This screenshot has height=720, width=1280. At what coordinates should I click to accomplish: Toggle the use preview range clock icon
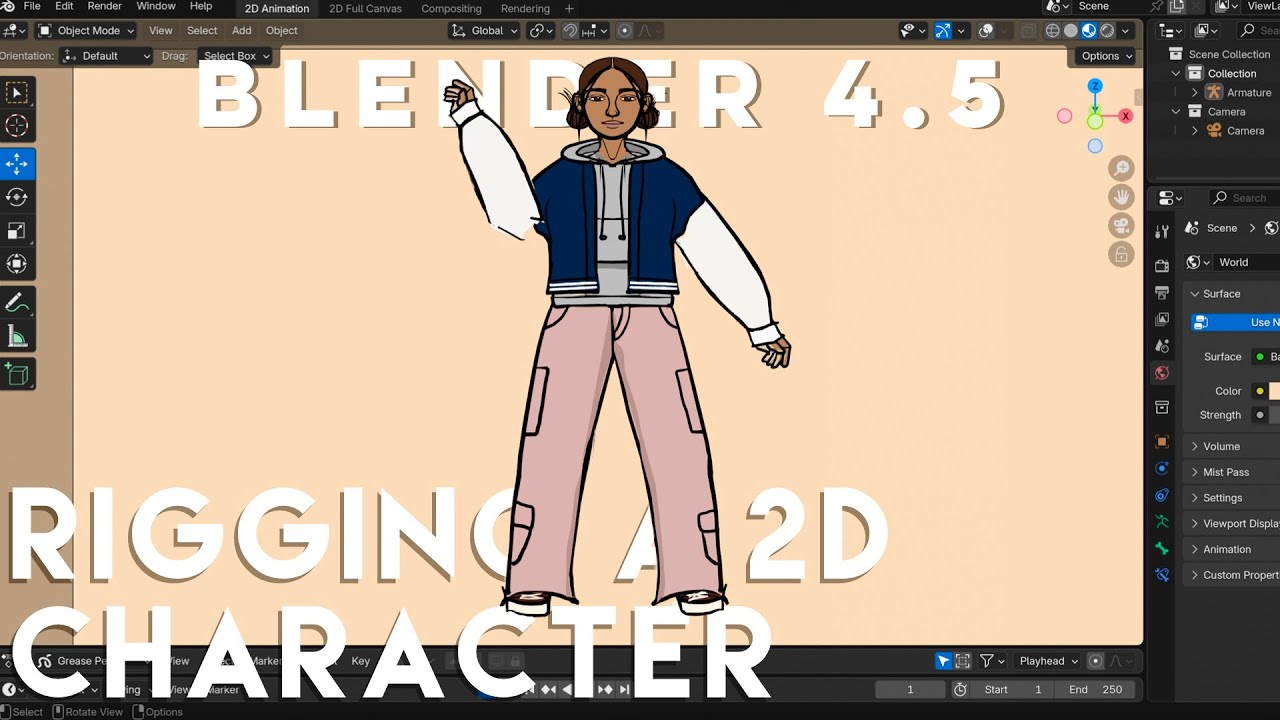coord(960,689)
